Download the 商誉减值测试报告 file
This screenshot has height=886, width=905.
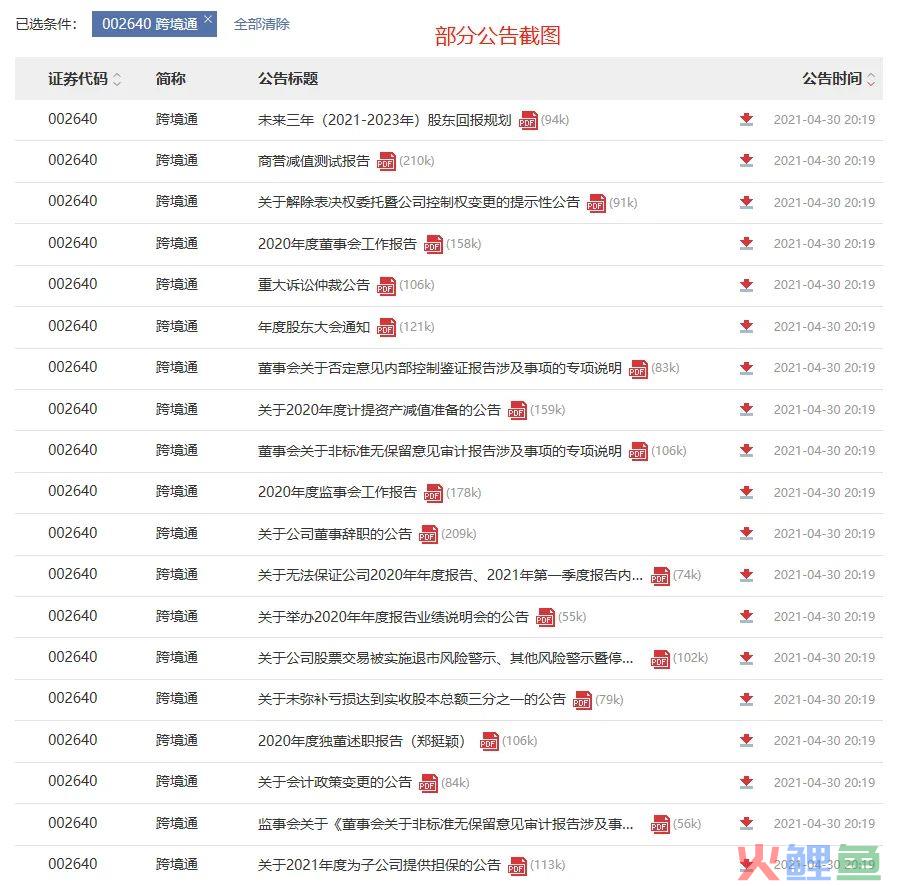tap(746, 160)
